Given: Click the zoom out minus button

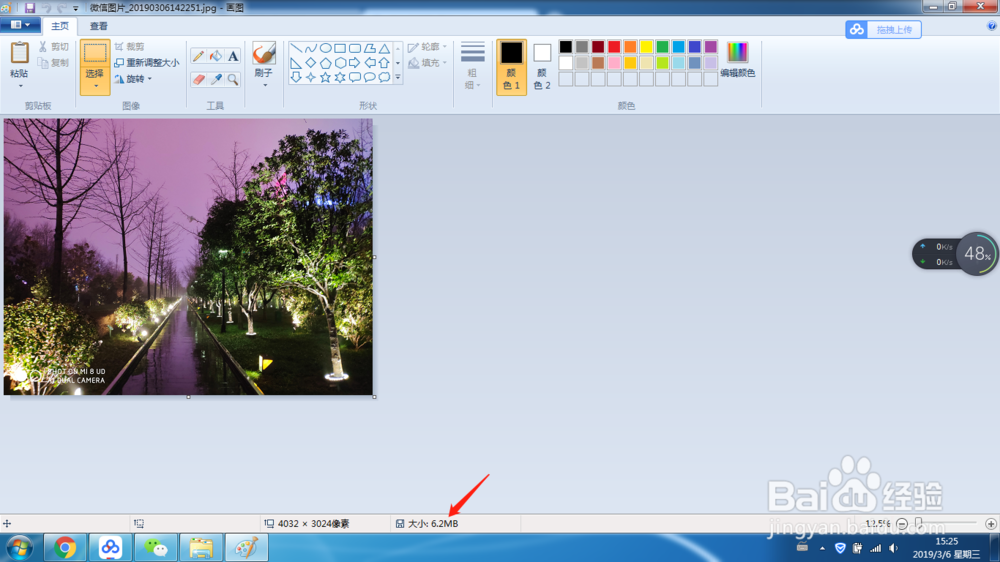Looking at the screenshot, I should (x=902, y=524).
